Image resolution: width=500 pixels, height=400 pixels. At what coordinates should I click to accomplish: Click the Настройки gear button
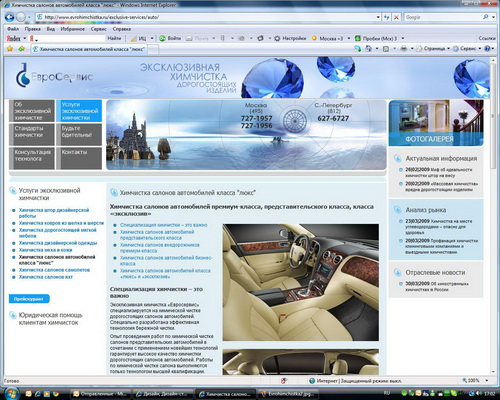290,38
